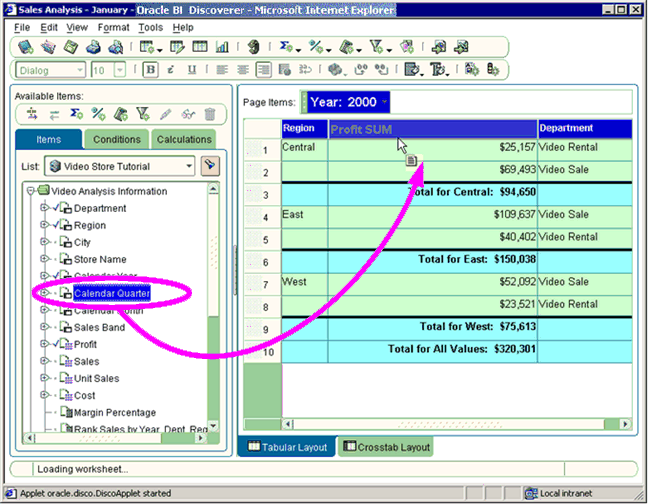Click the first Export icon in main toolbar

(x=438, y=47)
